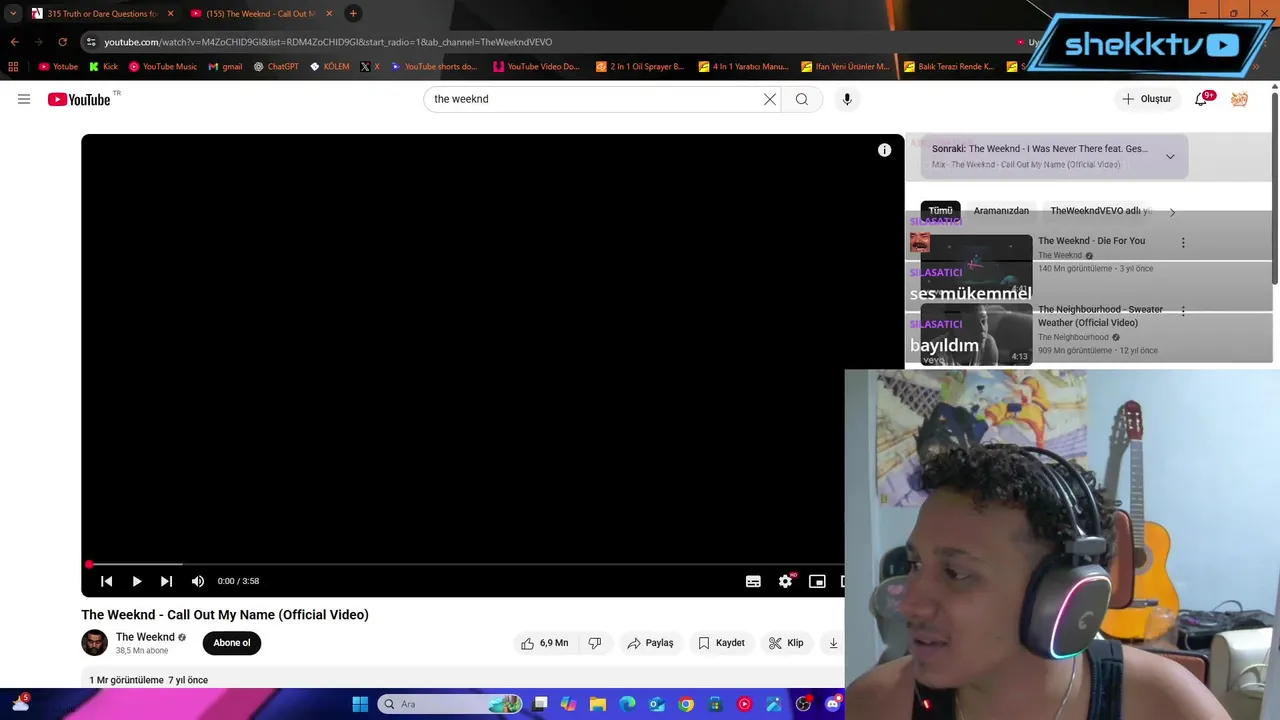Open The Weeknd - Die For You title

[1091, 241]
